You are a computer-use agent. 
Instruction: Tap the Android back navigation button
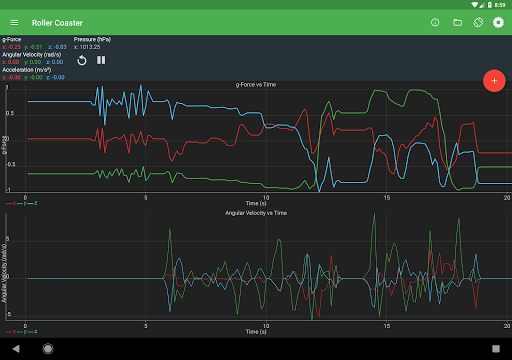(16, 349)
